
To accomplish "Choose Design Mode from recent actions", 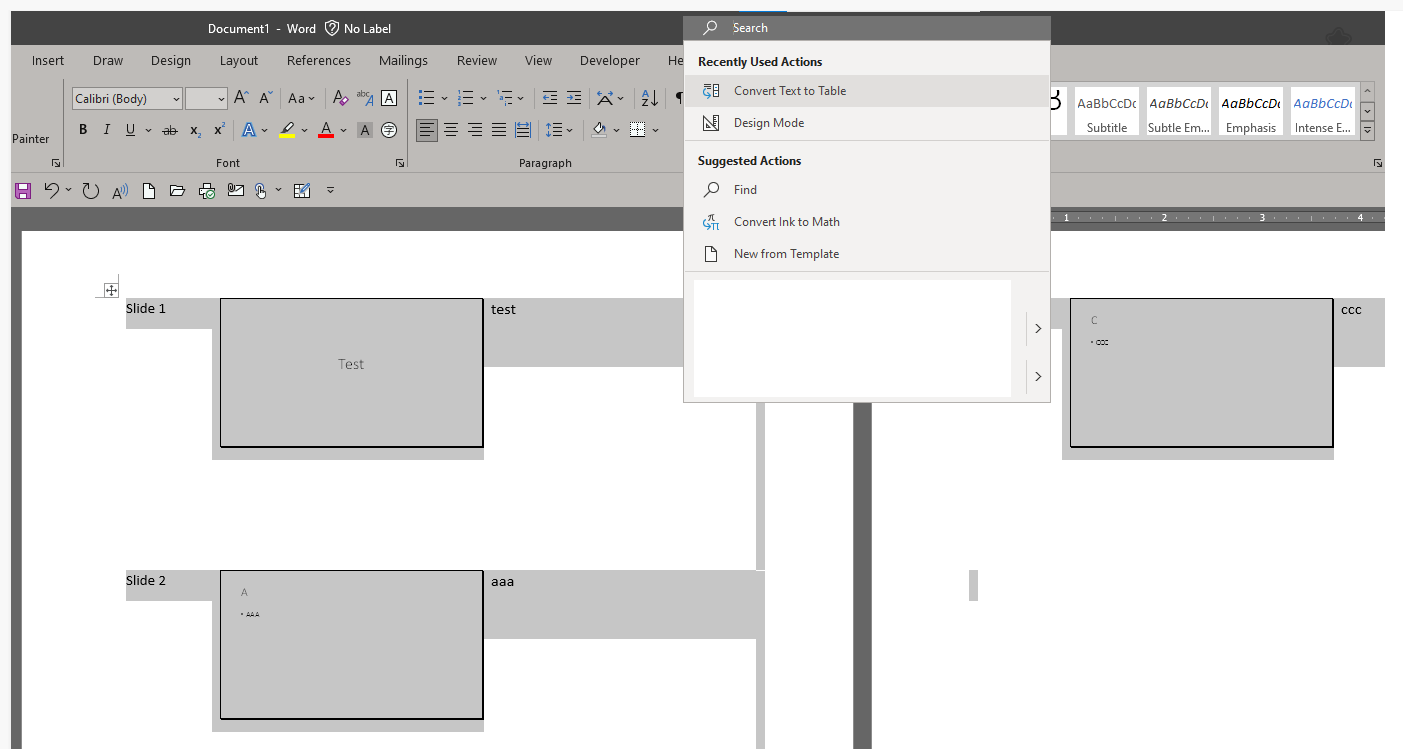I will (x=867, y=123).
